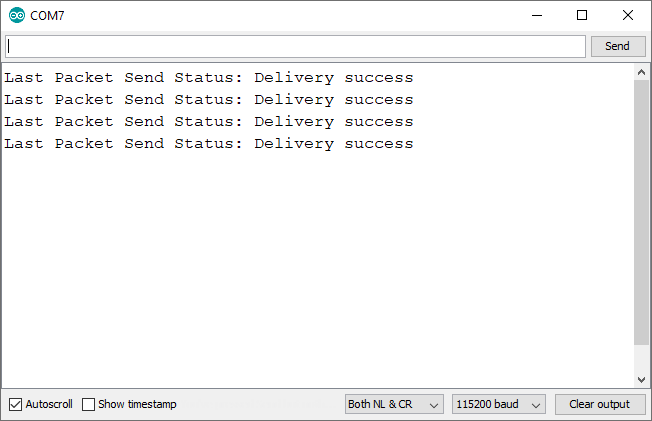Click the scrollbar up arrow
Image resolution: width=652 pixels, height=421 pixels.
642,72
